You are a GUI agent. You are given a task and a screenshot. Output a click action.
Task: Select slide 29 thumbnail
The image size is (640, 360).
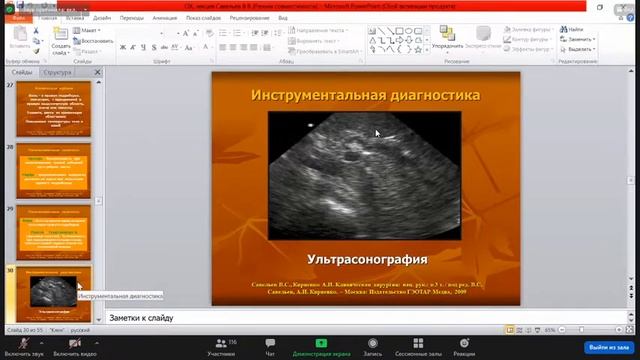coord(53,233)
